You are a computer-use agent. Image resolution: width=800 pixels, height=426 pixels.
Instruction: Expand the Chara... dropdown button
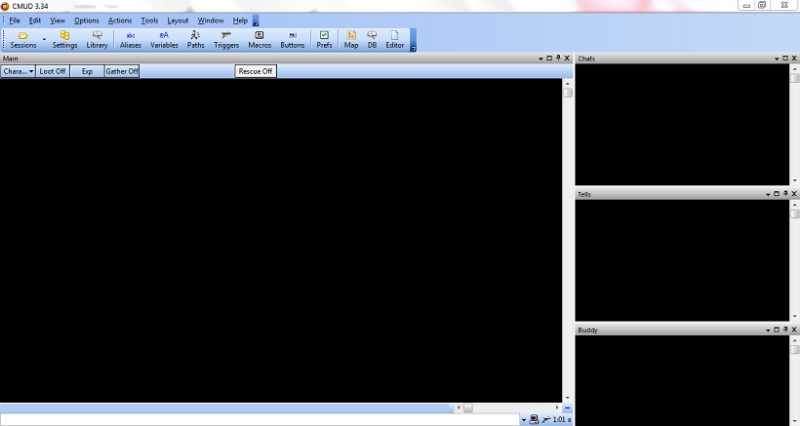(18, 72)
